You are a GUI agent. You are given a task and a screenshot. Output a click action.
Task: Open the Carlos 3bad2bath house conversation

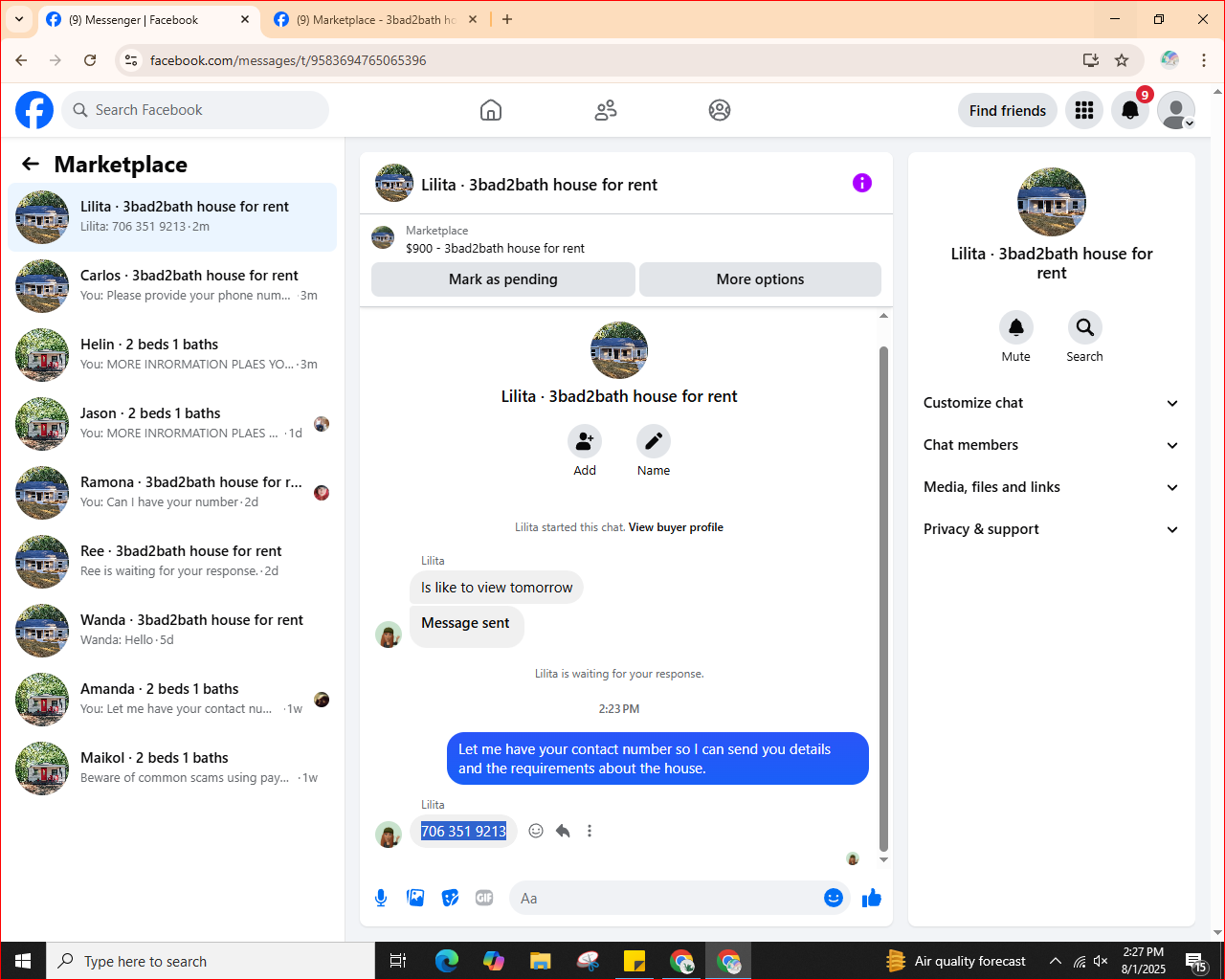(x=172, y=286)
